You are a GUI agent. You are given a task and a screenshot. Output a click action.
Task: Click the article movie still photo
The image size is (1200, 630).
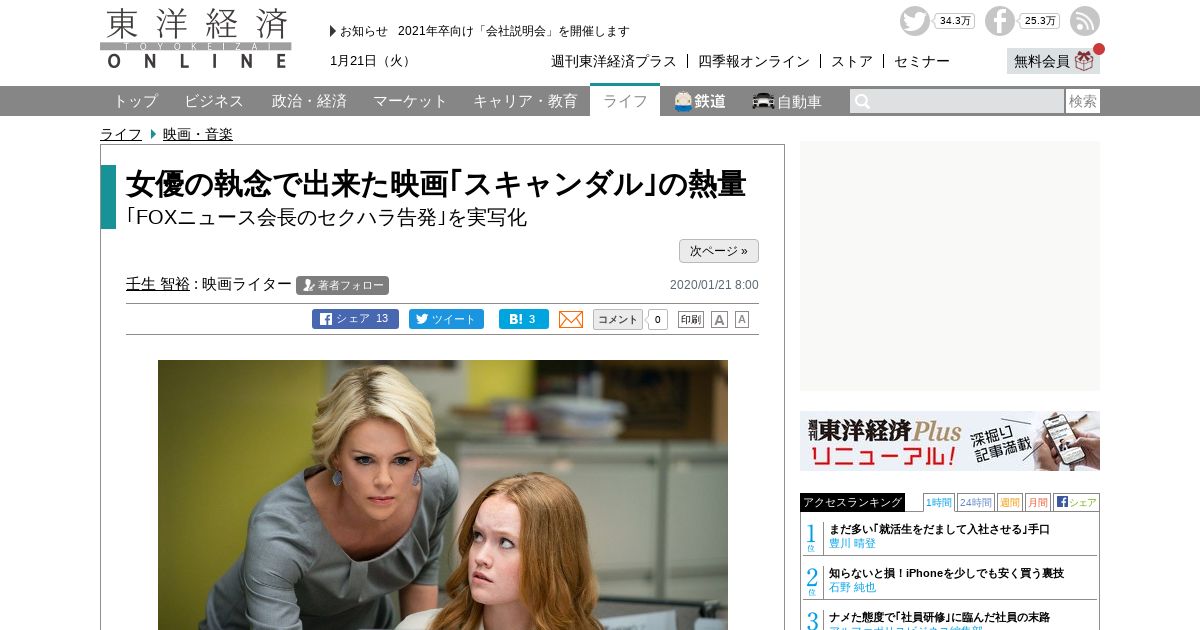point(443,495)
